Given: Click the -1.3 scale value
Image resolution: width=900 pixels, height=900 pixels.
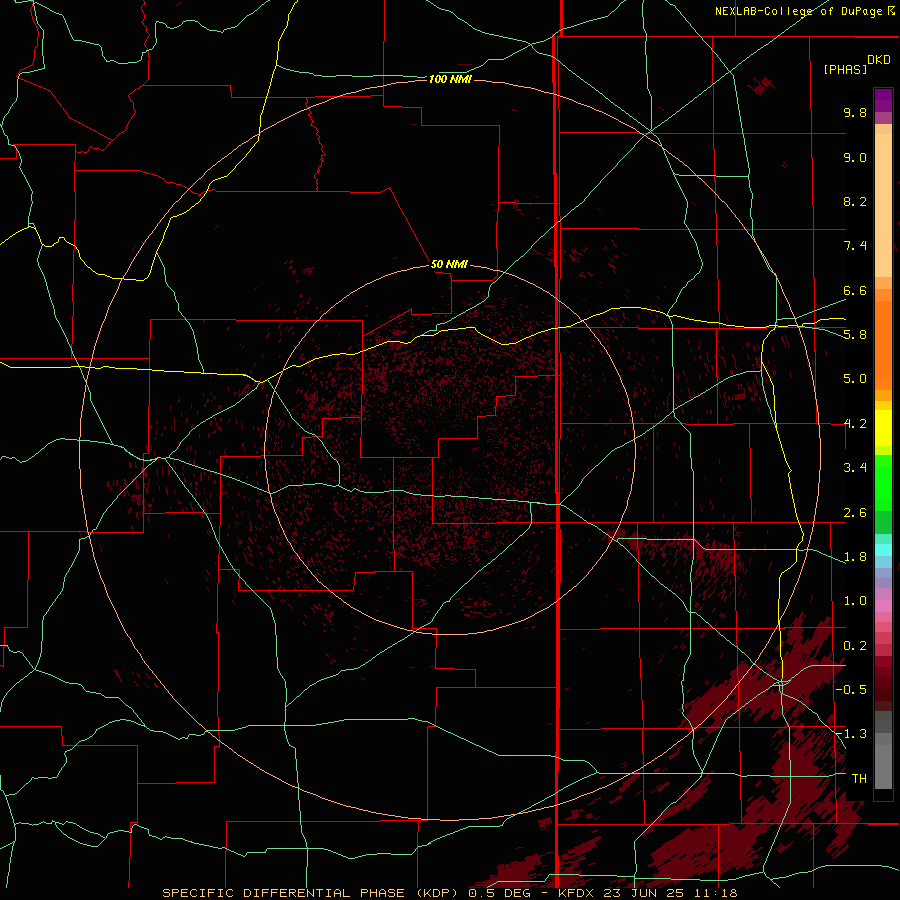Looking at the screenshot, I should coord(851,734).
